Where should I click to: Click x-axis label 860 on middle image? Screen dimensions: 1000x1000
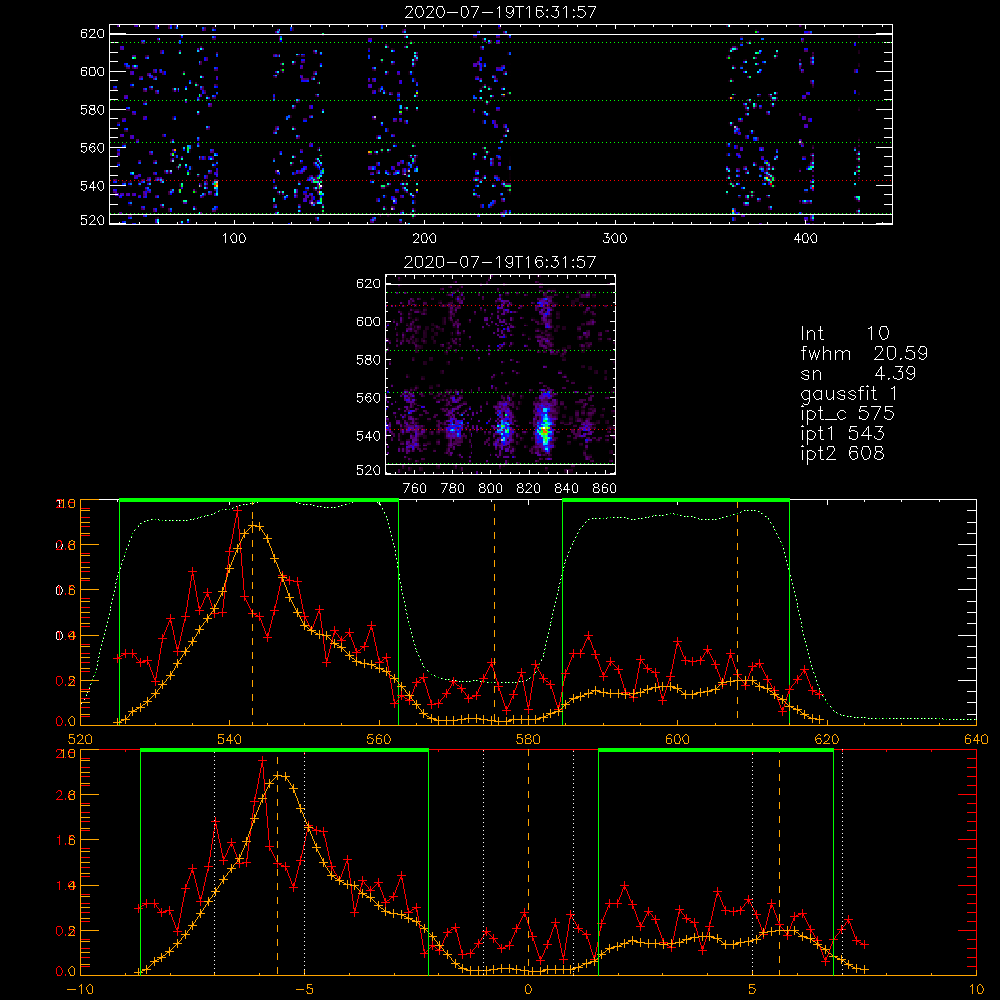pyautogui.click(x=605, y=489)
